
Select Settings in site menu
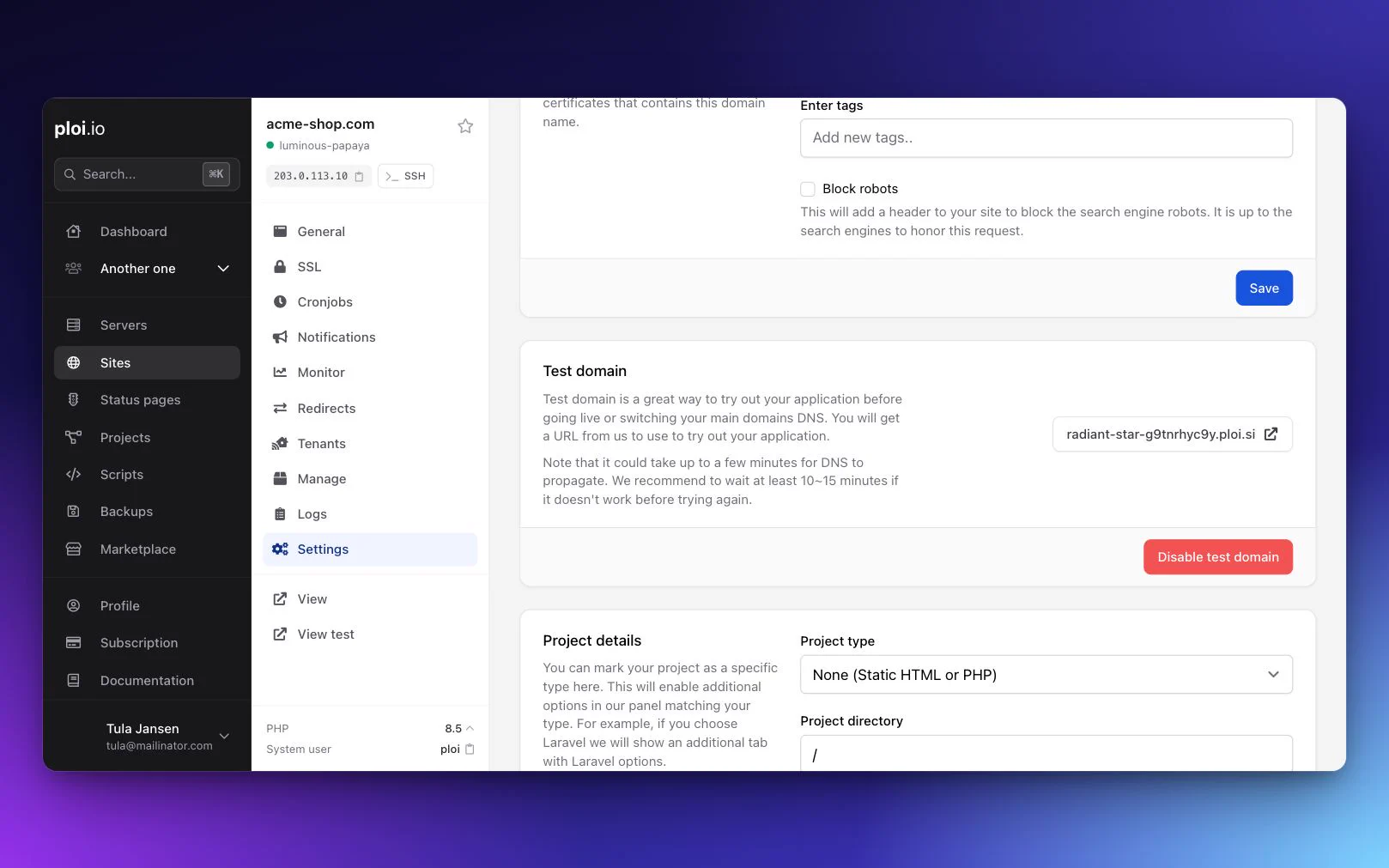coord(370,549)
